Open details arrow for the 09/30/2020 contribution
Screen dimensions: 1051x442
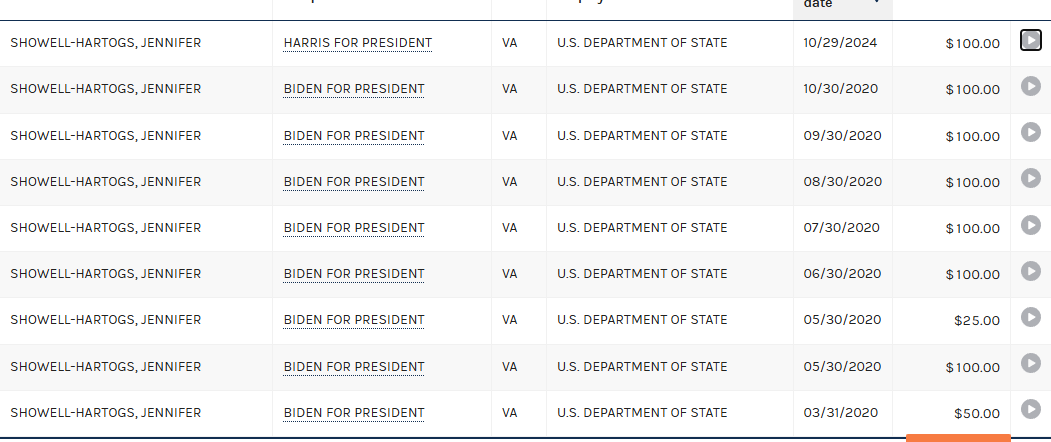pyautogui.click(x=1030, y=132)
